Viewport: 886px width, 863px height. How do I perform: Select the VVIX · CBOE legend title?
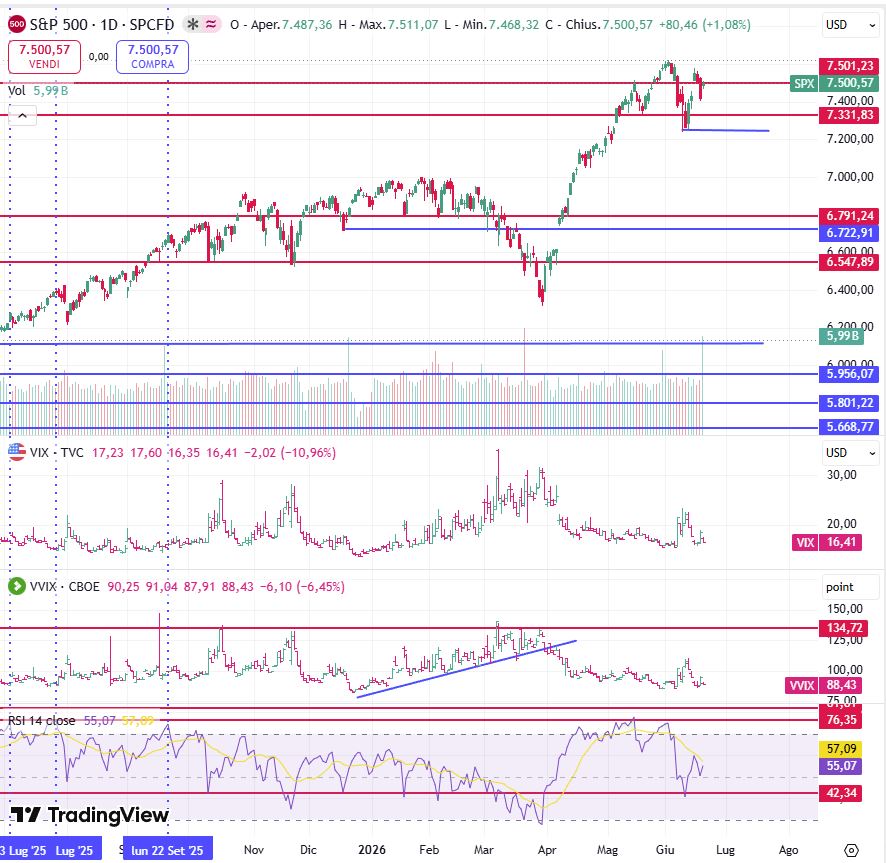(64, 587)
